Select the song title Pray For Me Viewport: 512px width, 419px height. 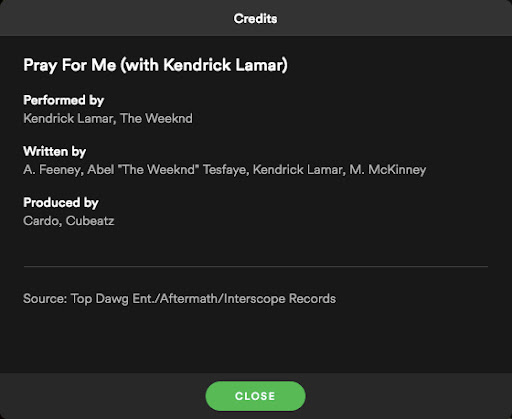pos(70,65)
